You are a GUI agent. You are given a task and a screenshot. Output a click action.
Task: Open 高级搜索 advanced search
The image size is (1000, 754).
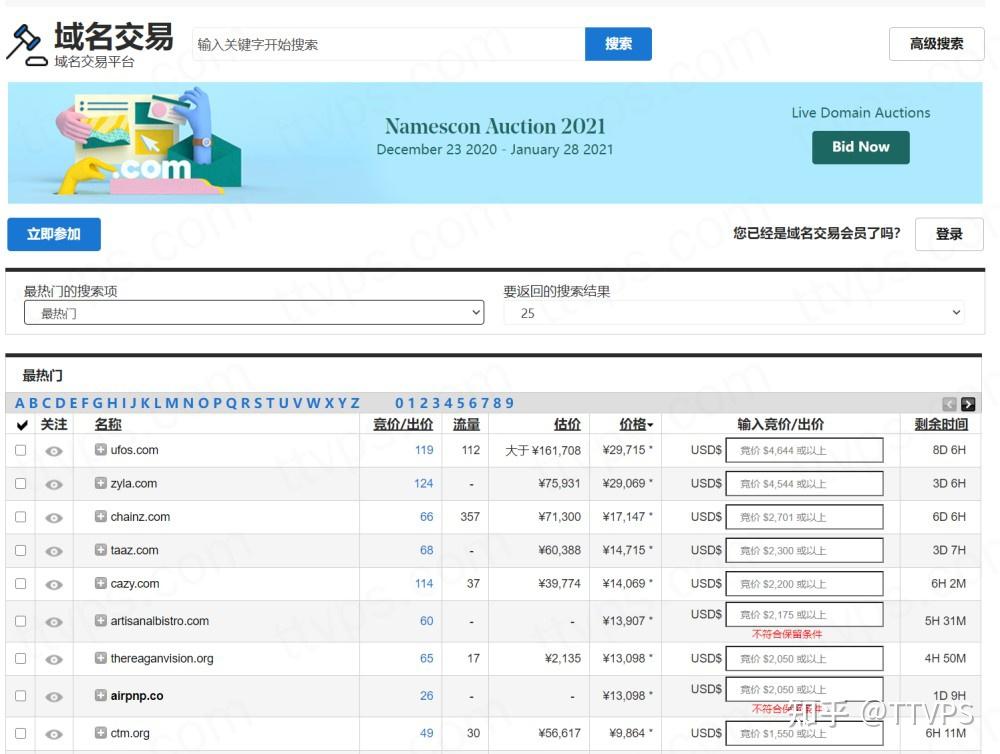pyautogui.click(x=936, y=44)
